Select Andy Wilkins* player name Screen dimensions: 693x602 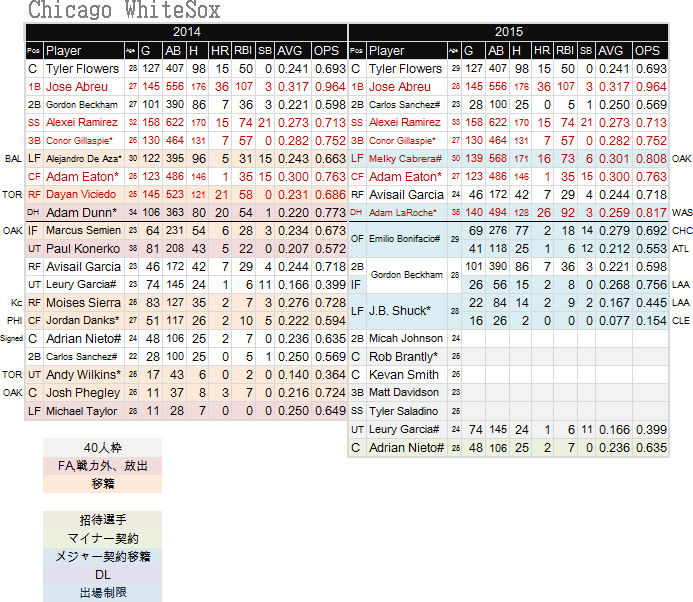[83, 375]
